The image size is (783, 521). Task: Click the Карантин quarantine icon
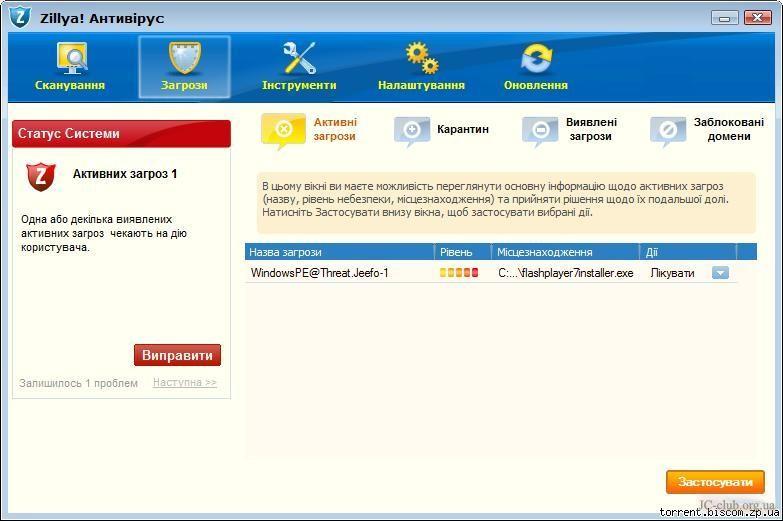click(x=412, y=130)
